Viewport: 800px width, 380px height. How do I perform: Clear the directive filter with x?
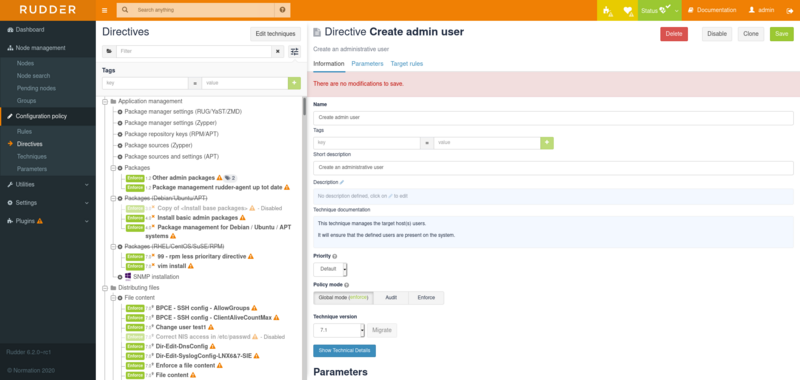(278, 52)
